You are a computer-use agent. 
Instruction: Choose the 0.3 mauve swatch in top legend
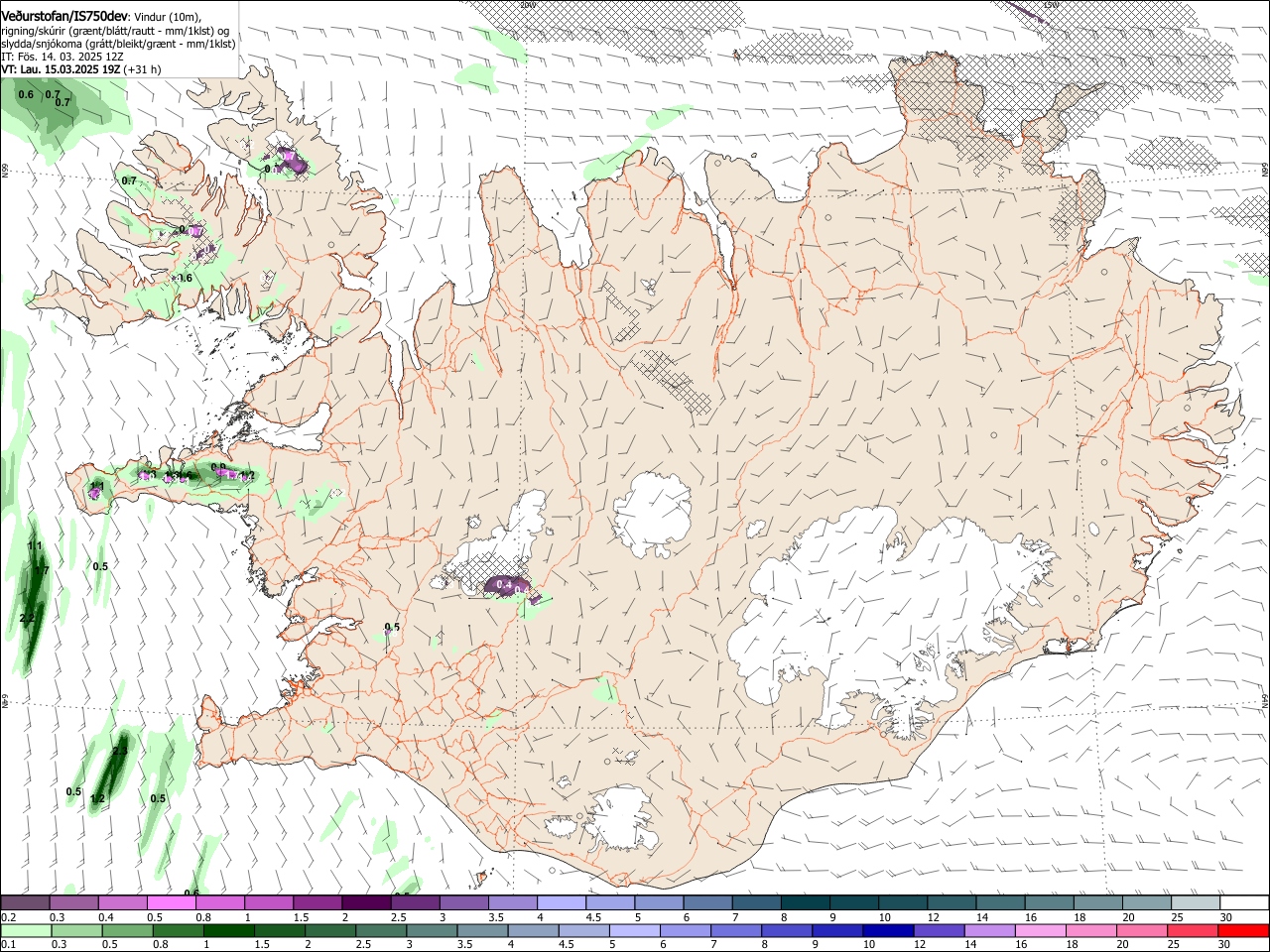pos(73,902)
